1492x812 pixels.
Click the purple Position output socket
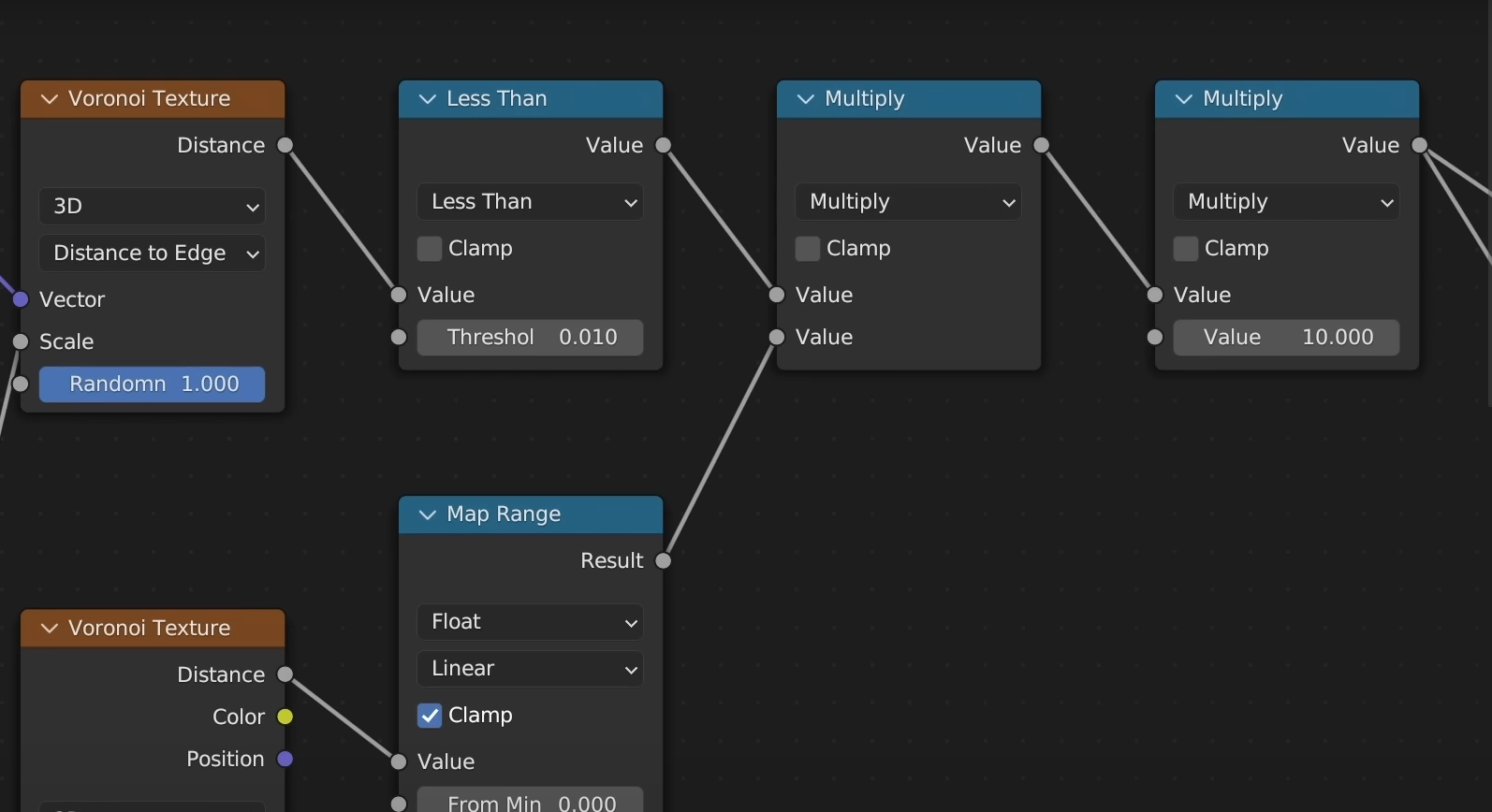[285, 759]
